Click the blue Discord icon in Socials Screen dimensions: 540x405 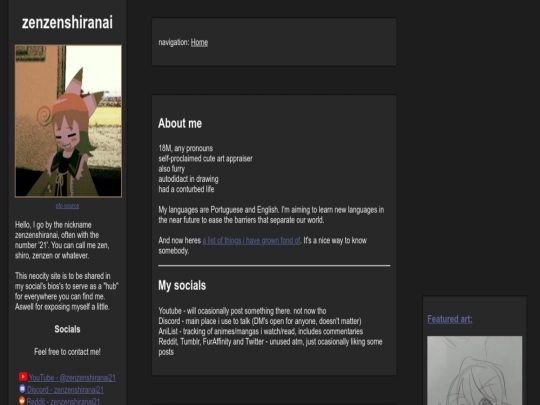(x=22, y=389)
